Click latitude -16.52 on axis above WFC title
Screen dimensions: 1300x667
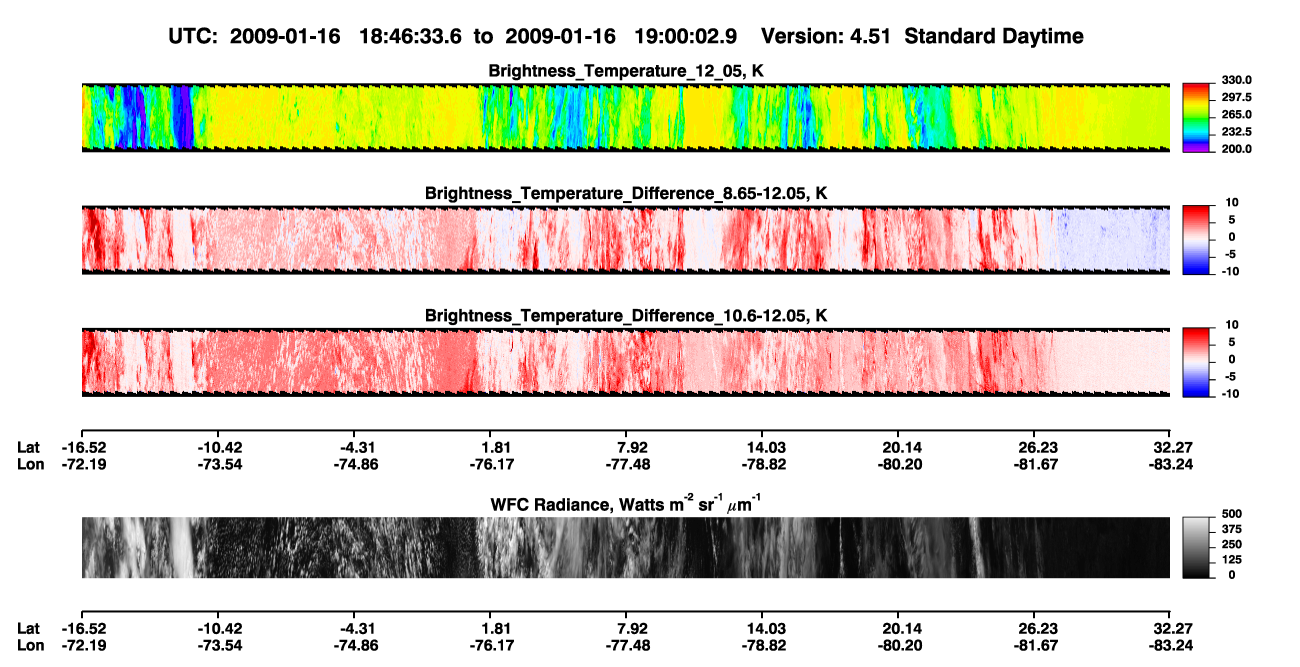83,447
